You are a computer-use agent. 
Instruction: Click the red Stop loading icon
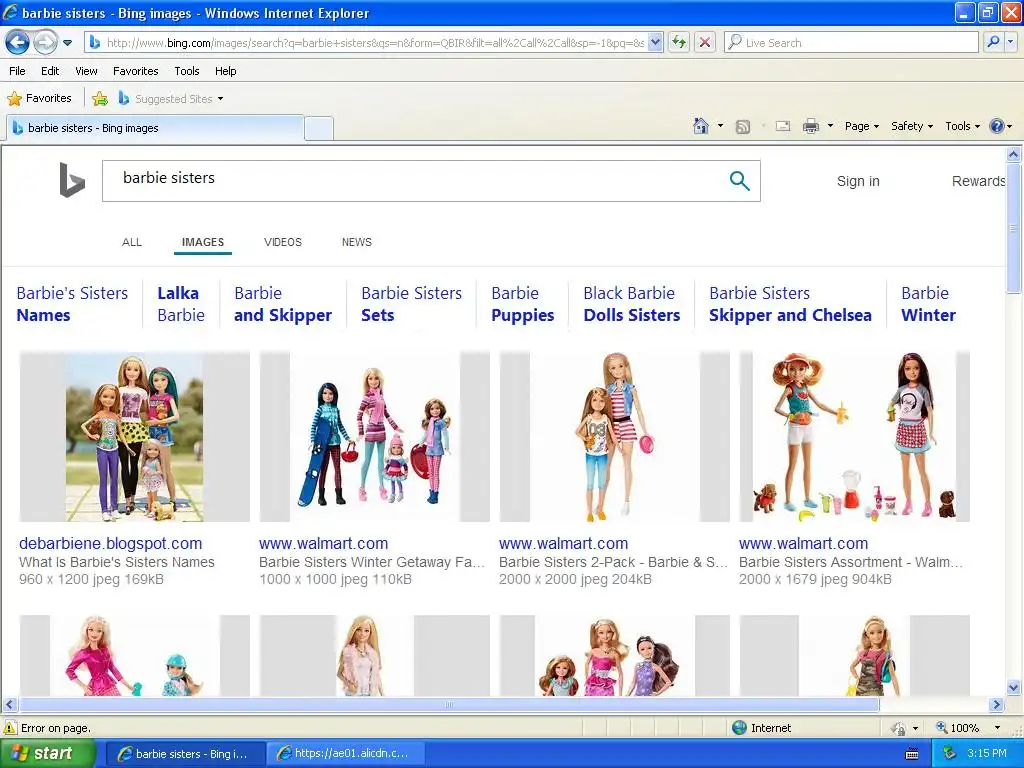pos(705,42)
